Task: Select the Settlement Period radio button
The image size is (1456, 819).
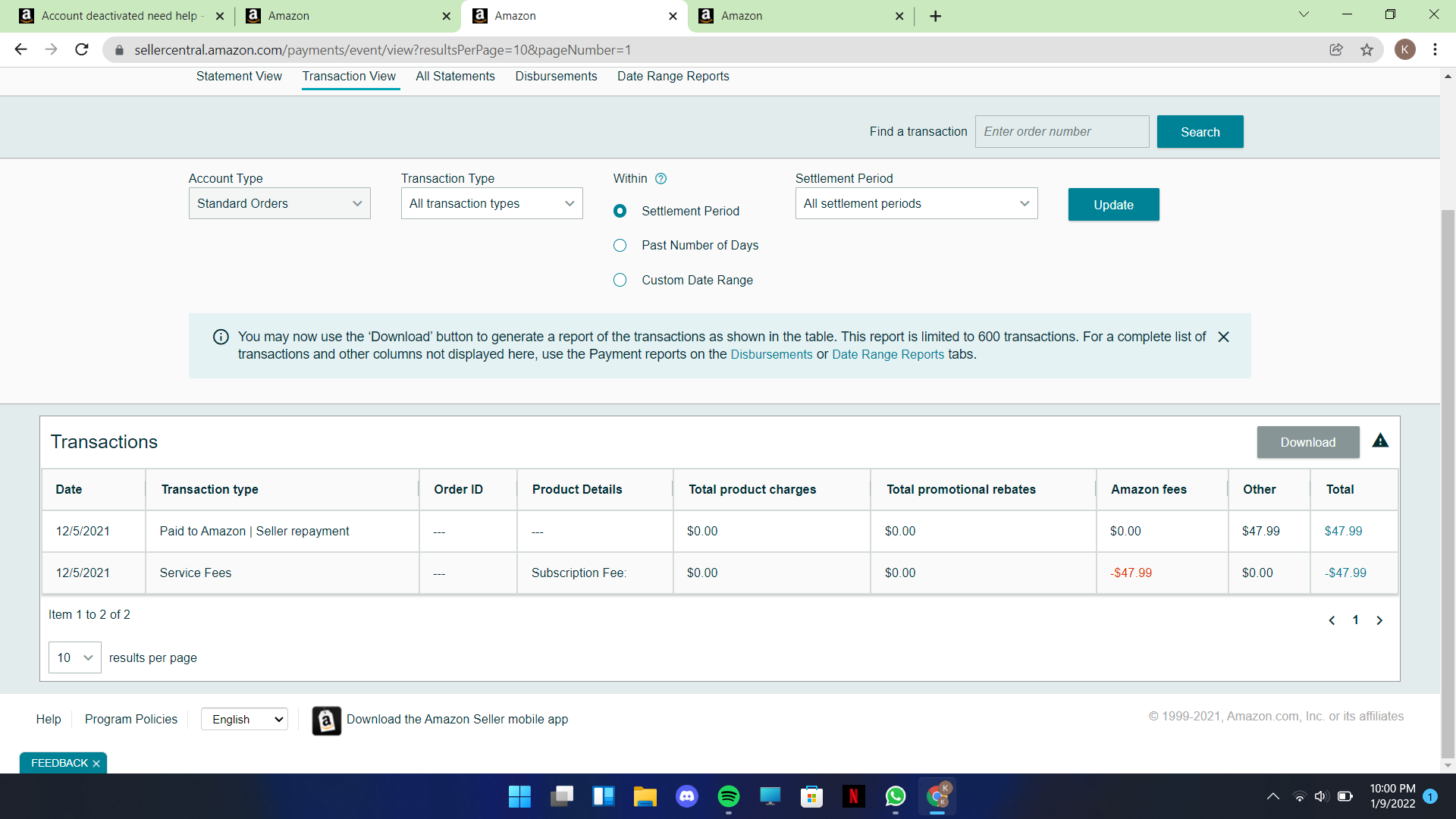Action: coord(620,211)
